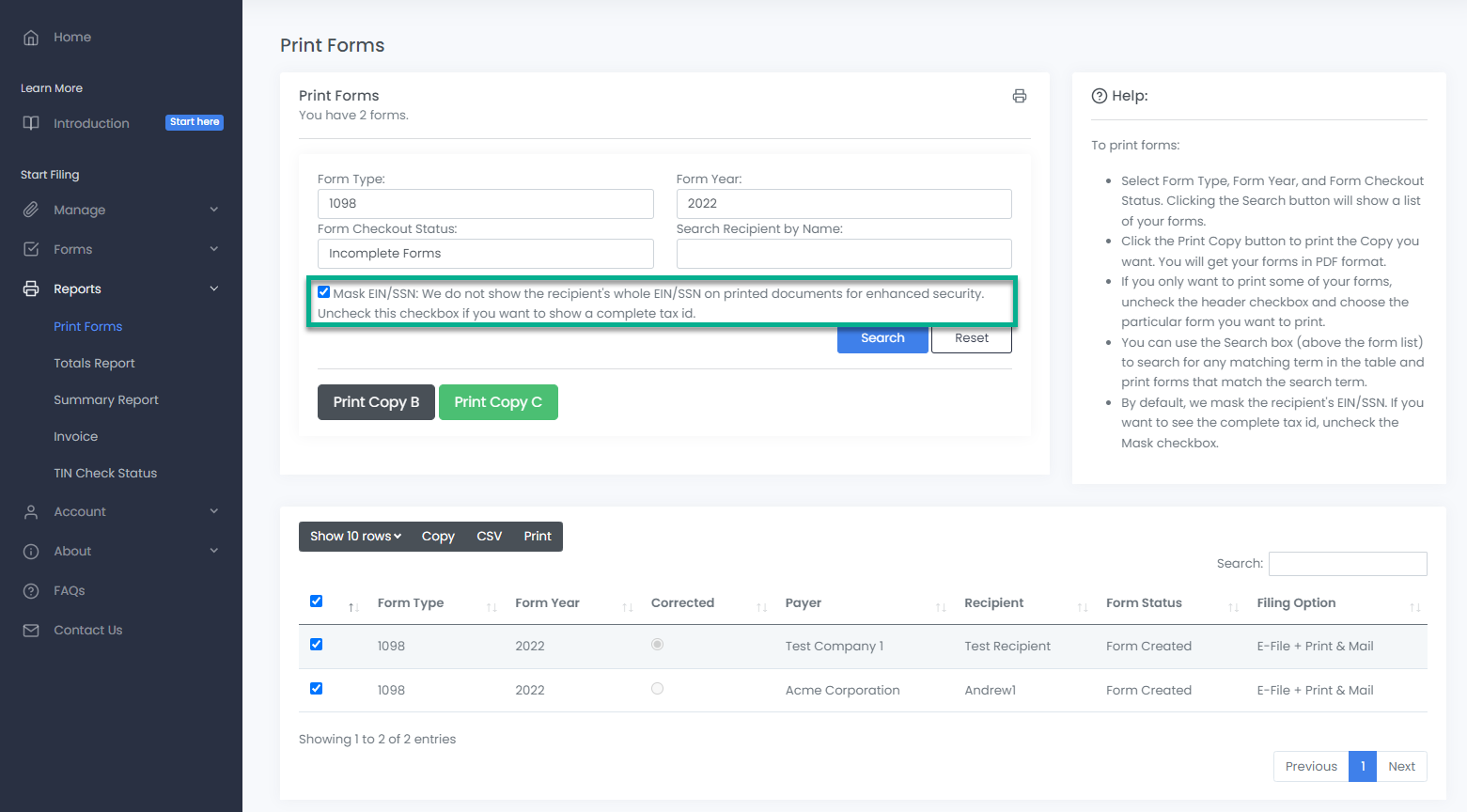The image size is (1467, 812).
Task: Uncheck the Acme Corporation row checkbox
Action: click(x=317, y=689)
